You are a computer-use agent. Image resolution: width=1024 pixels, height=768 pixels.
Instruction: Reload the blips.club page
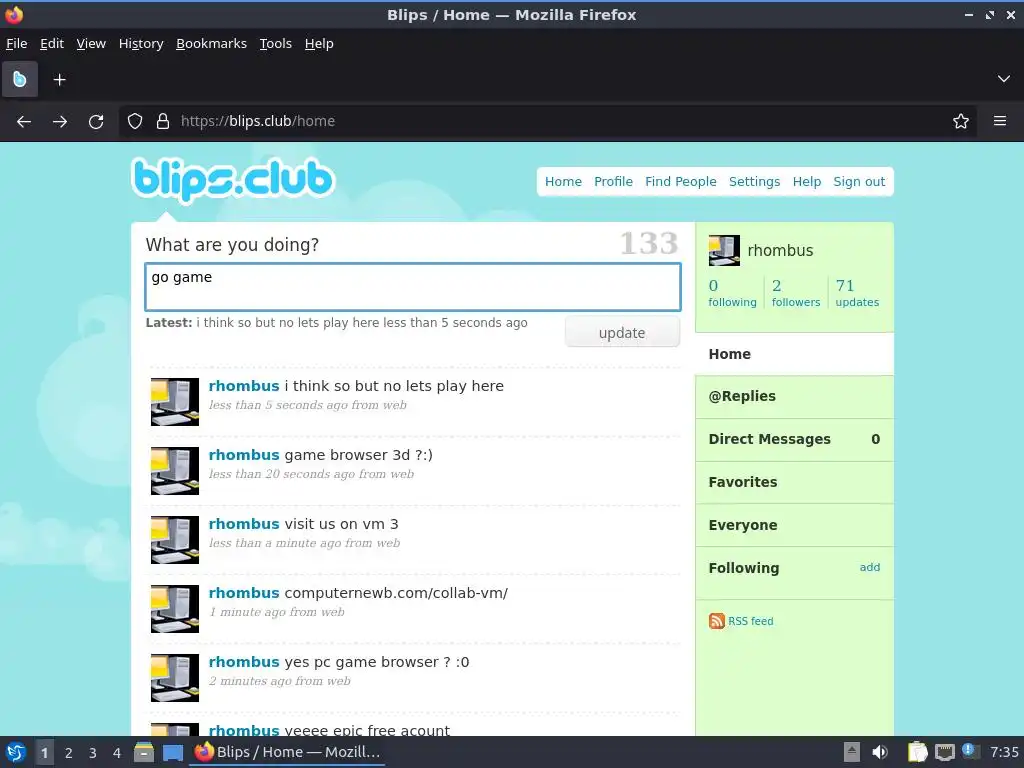(x=96, y=121)
